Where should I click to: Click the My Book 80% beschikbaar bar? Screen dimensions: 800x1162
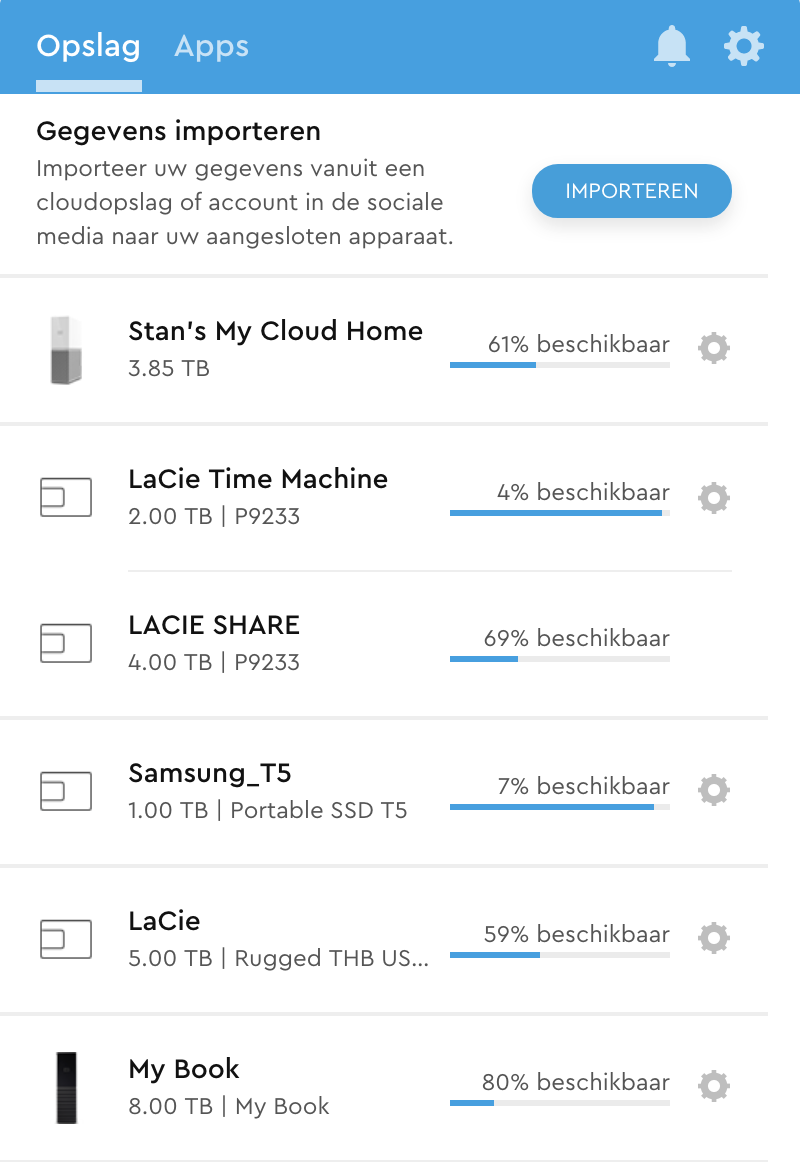click(x=559, y=1102)
